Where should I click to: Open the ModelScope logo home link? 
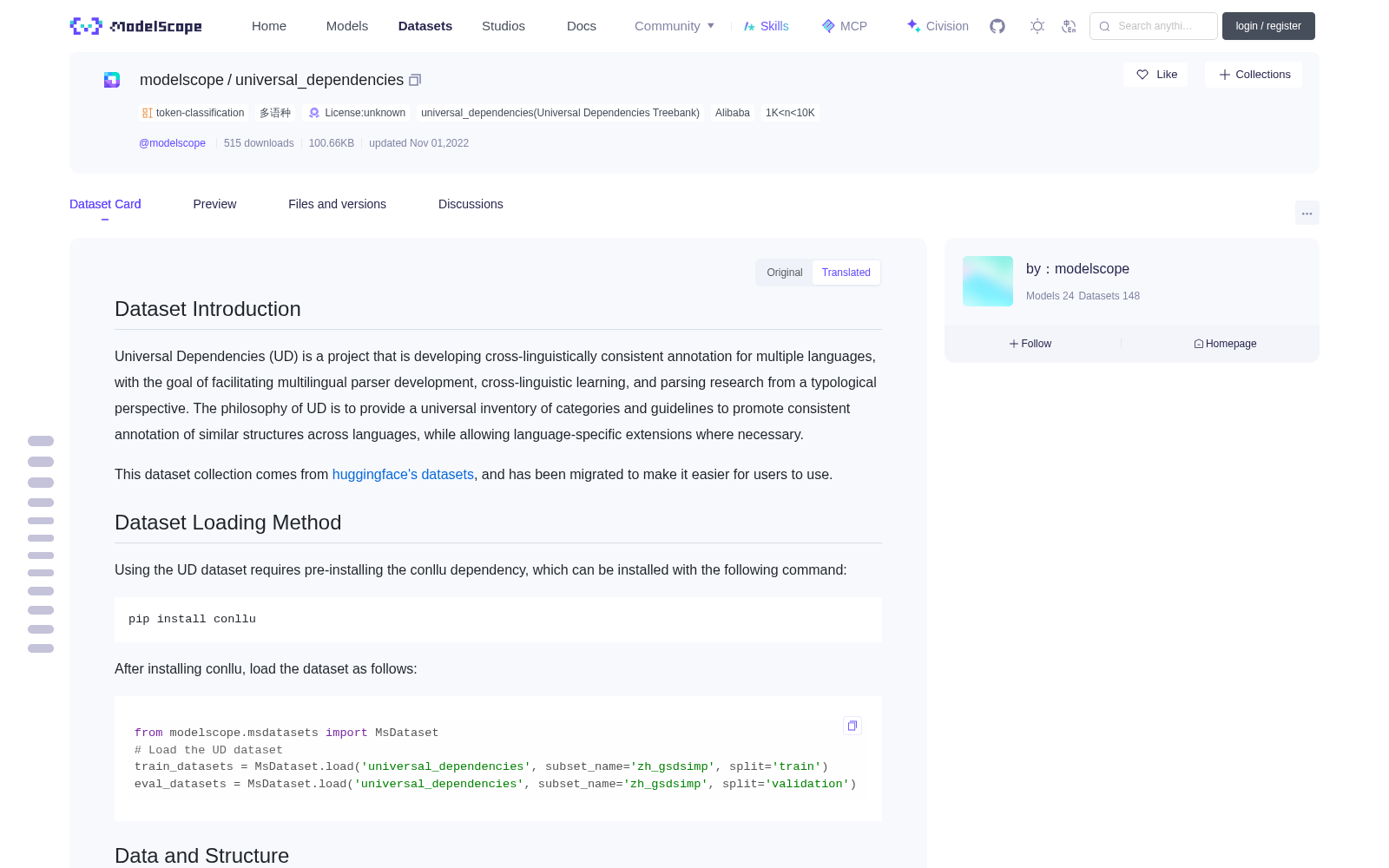(135, 26)
